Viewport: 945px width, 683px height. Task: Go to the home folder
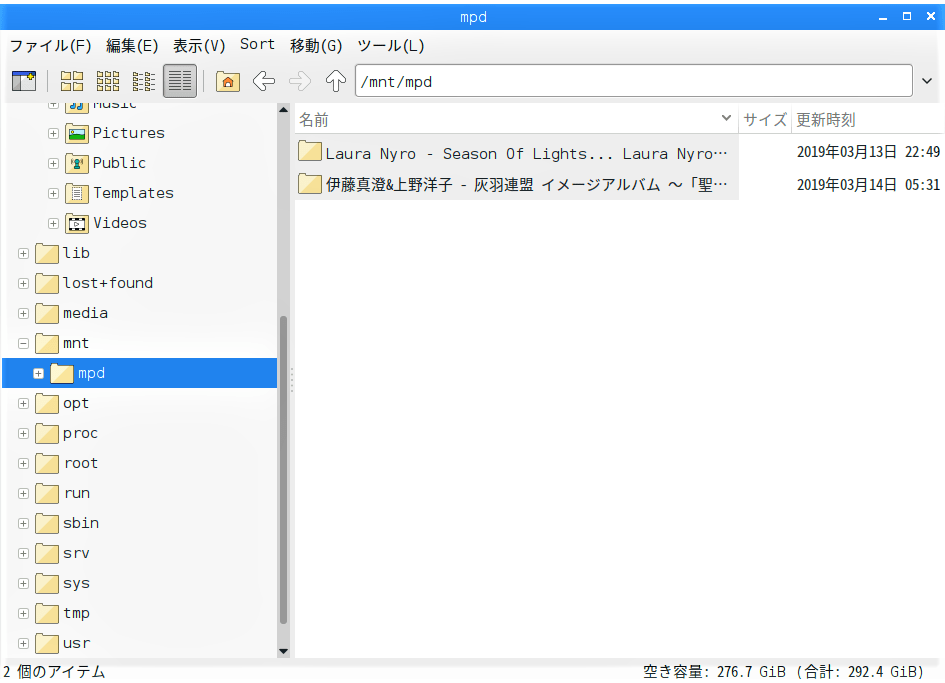[228, 81]
